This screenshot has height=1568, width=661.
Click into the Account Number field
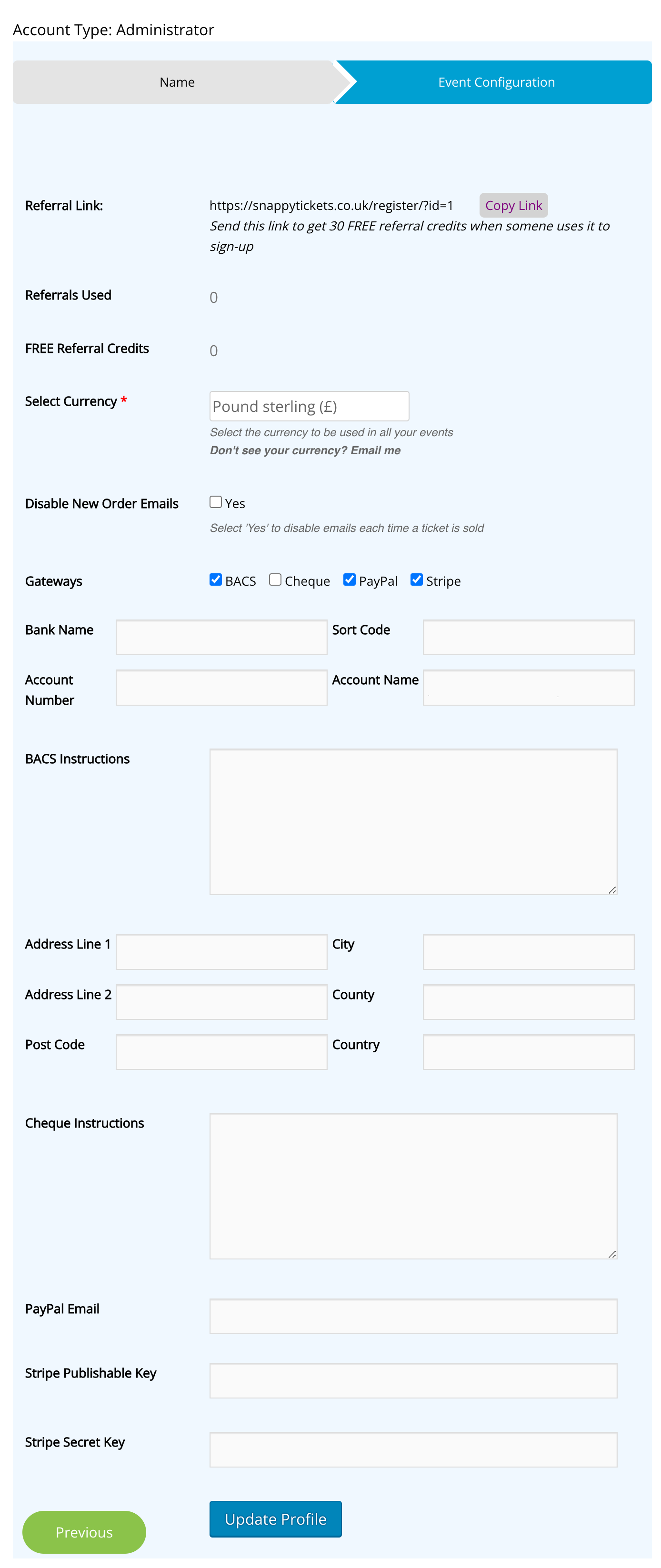point(221,688)
